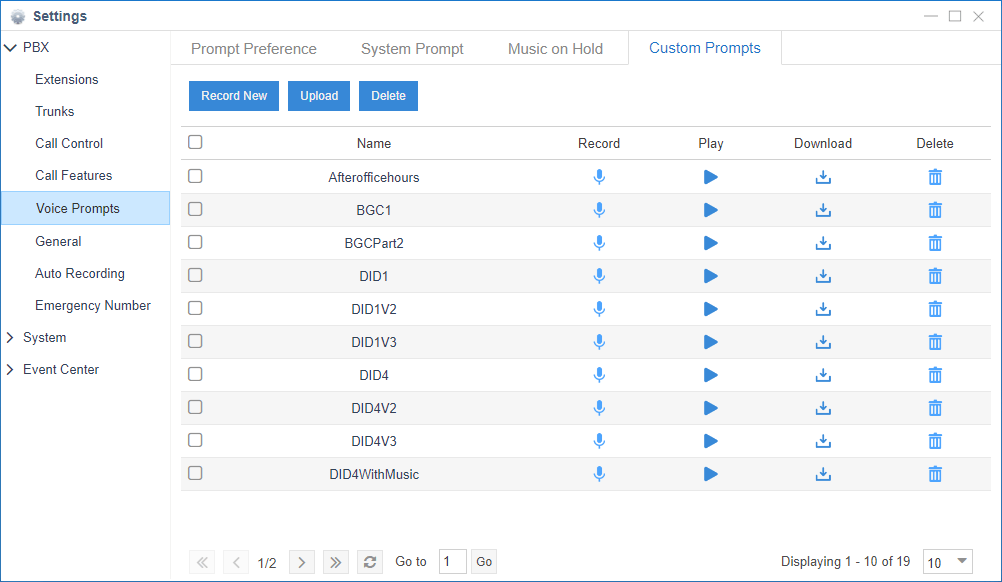This screenshot has width=1002, height=582.
Task: Jump to the last page arrow
Action: point(335,562)
